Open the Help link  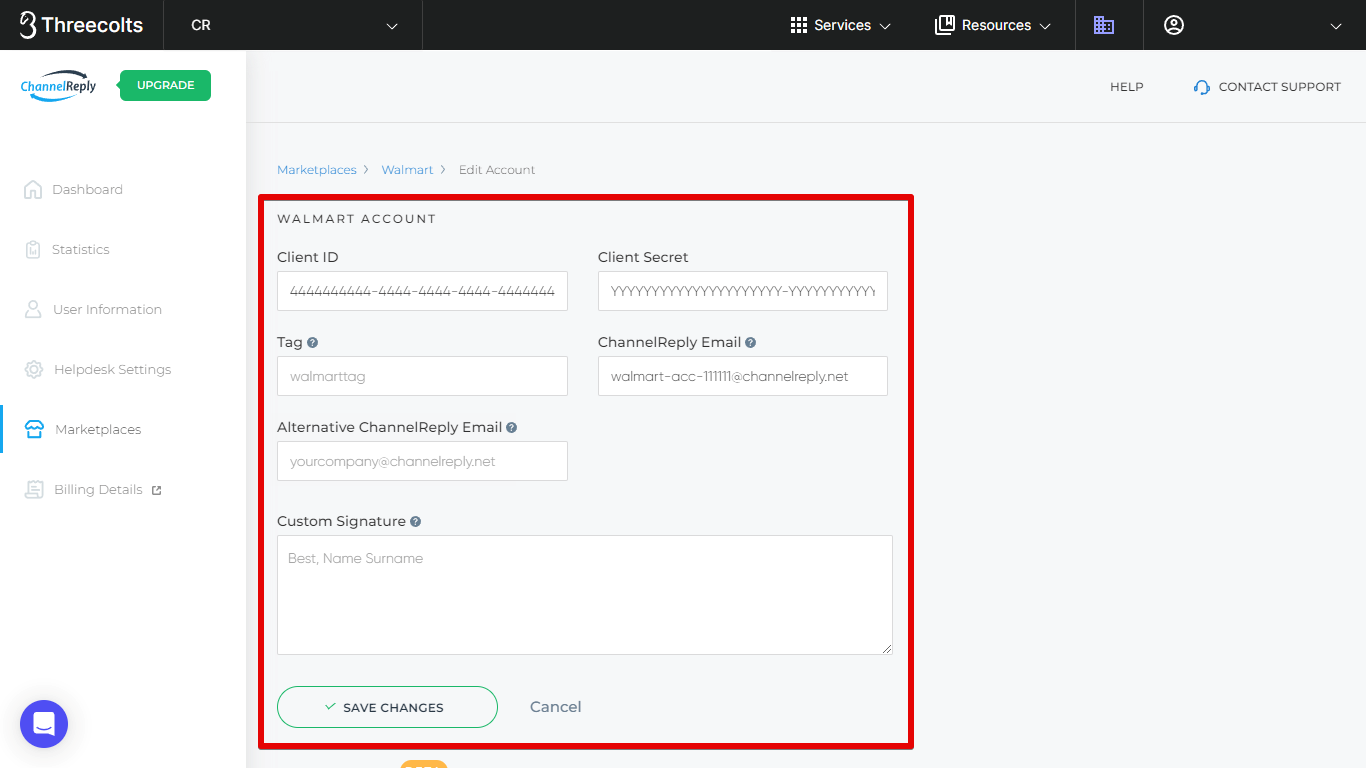point(1126,87)
